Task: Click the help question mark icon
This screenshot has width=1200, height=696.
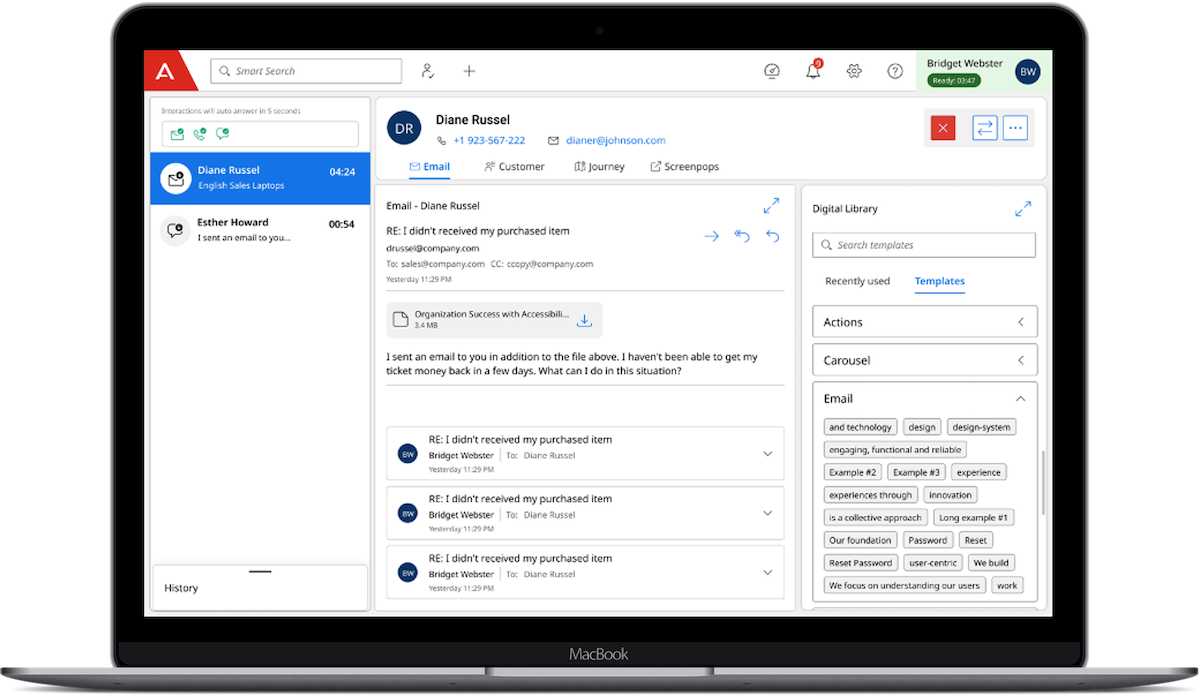Action: tap(895, 71)
